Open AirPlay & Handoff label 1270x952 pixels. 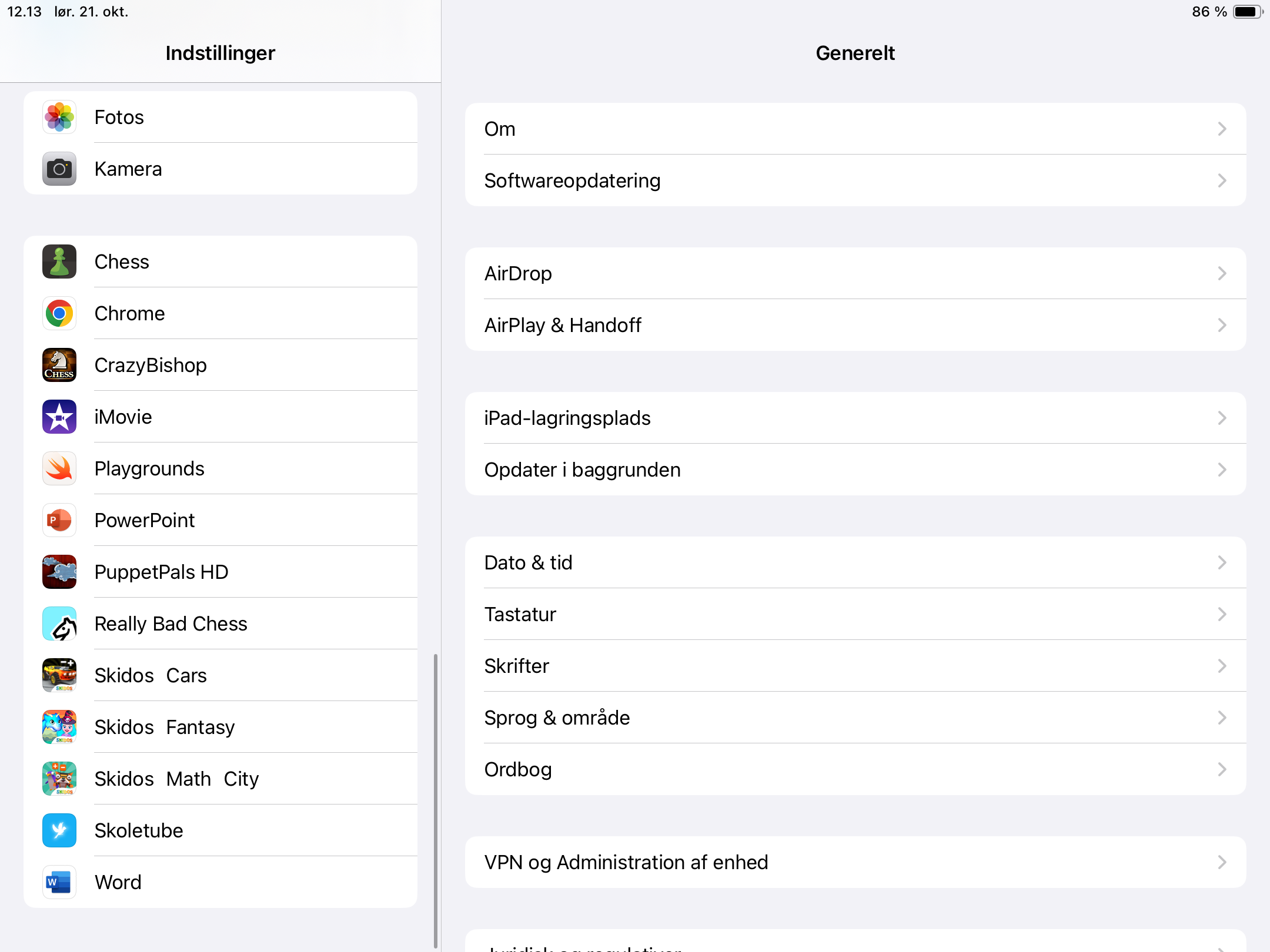563,325
